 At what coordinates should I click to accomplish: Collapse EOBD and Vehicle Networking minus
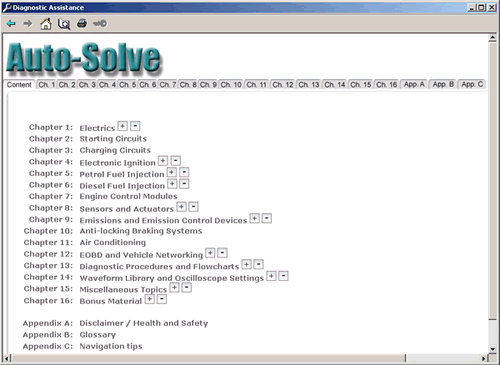coord(222,253)
